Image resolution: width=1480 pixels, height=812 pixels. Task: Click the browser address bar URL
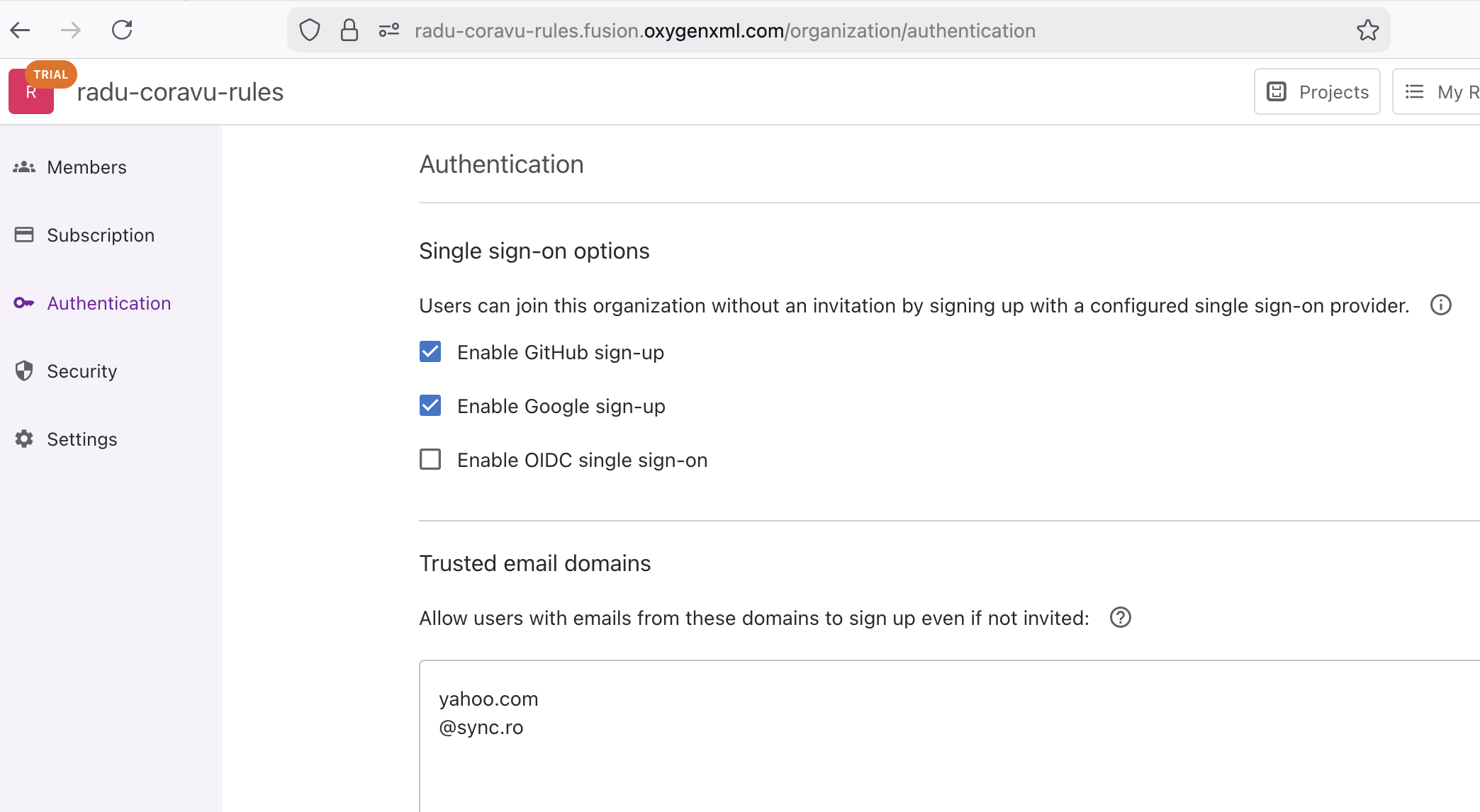tap(724, 30)
